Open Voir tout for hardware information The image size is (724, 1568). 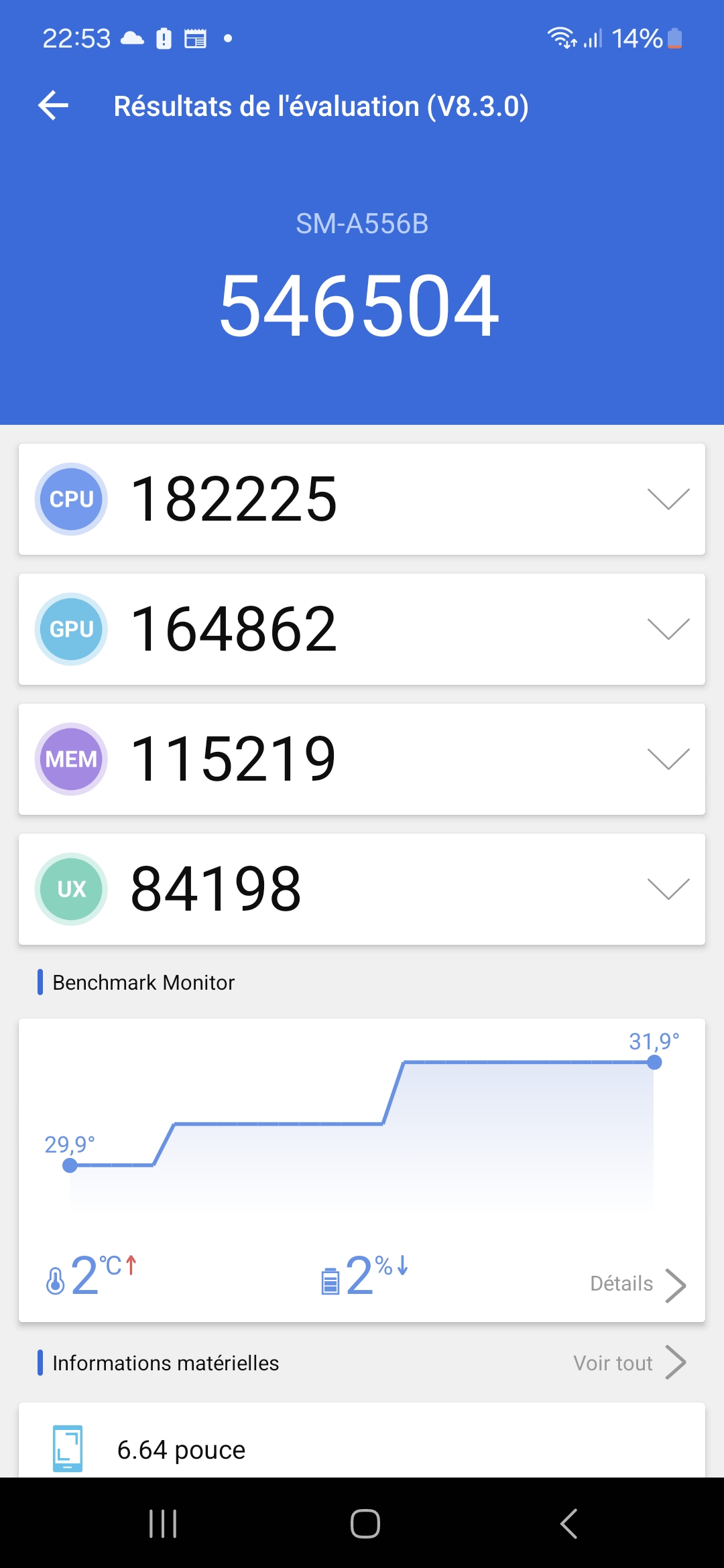tap(629, 1363)
